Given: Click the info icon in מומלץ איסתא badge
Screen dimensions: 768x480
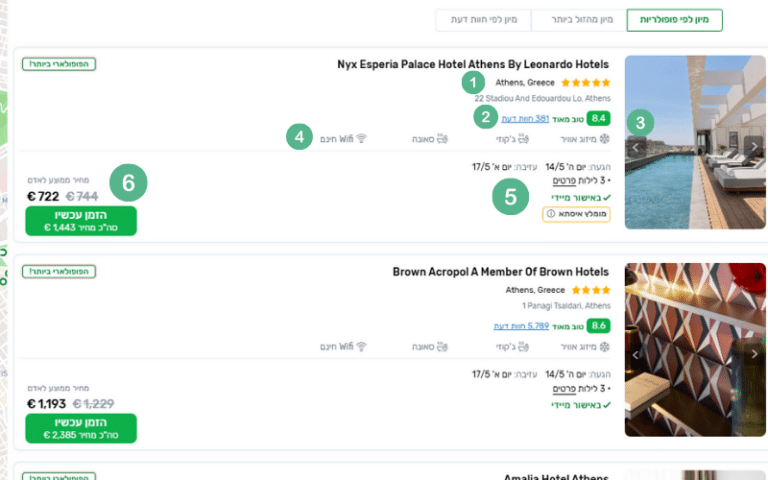Looking at the screenshot, I should 551,214.
